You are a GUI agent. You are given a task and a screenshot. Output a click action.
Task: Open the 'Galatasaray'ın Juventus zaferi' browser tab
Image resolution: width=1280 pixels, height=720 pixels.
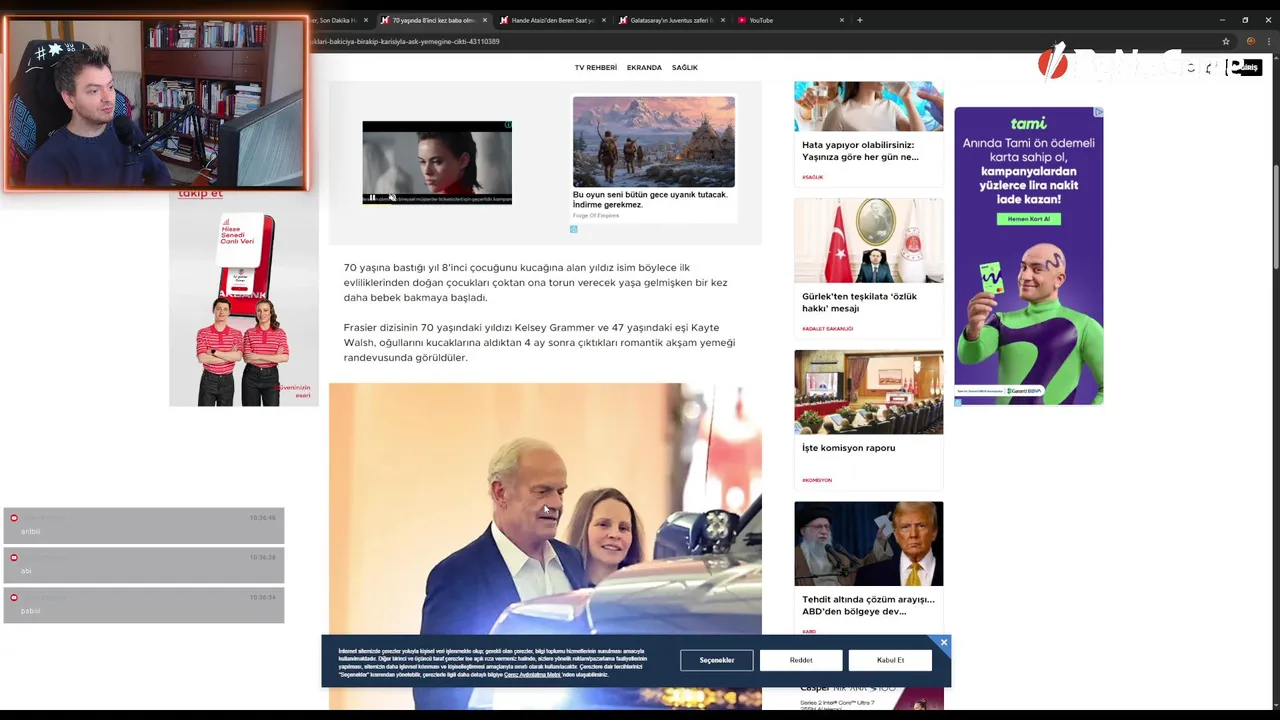671,20
